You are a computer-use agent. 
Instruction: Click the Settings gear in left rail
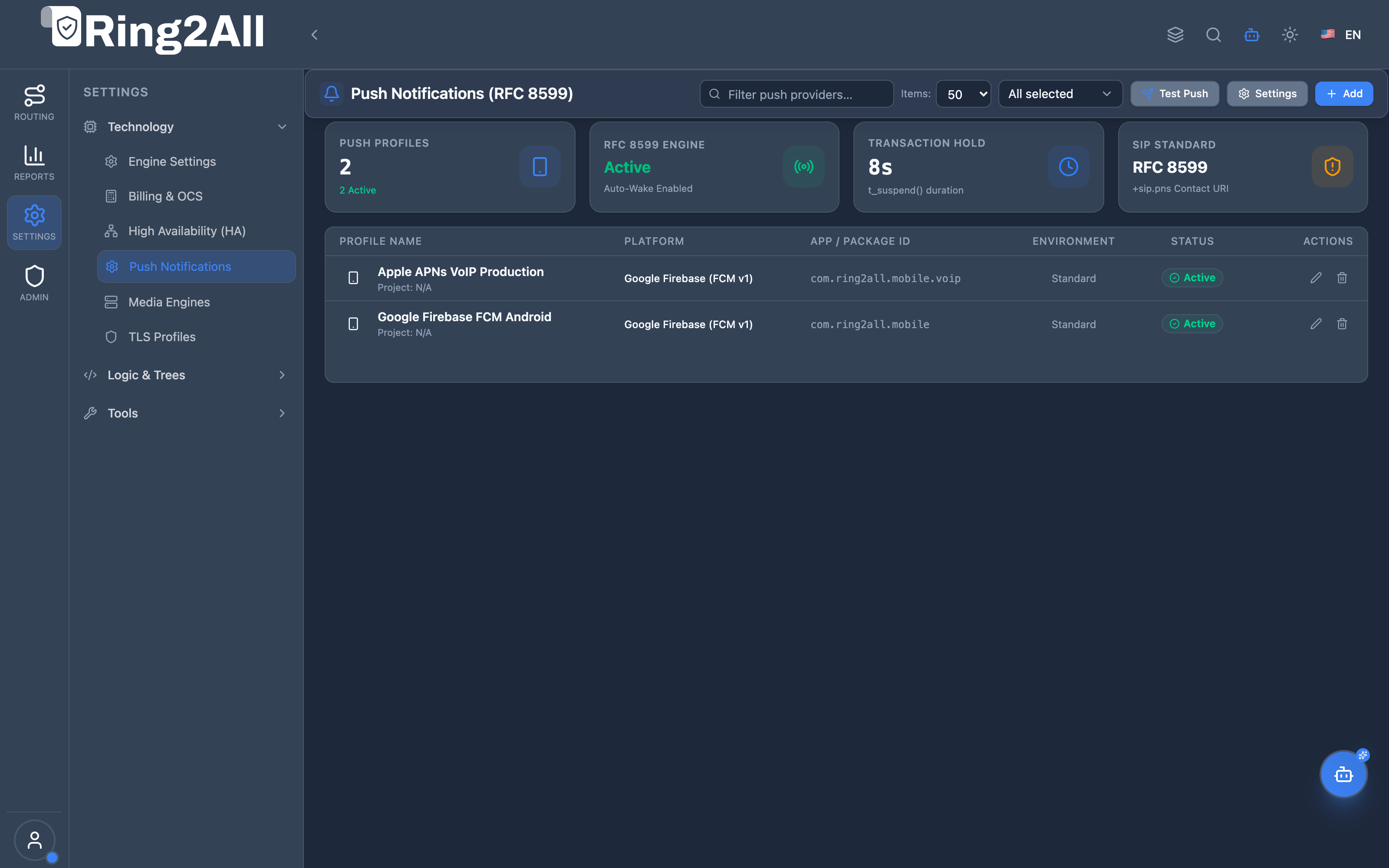tap(34, 223)
